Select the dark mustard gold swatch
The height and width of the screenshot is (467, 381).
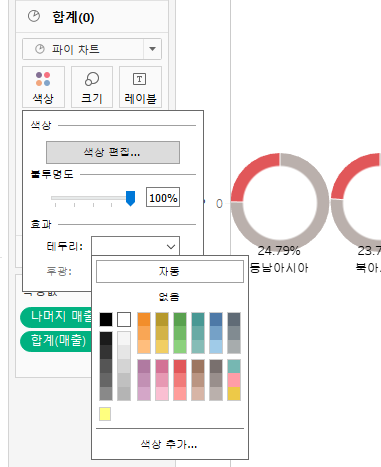(x=162, y=319)
